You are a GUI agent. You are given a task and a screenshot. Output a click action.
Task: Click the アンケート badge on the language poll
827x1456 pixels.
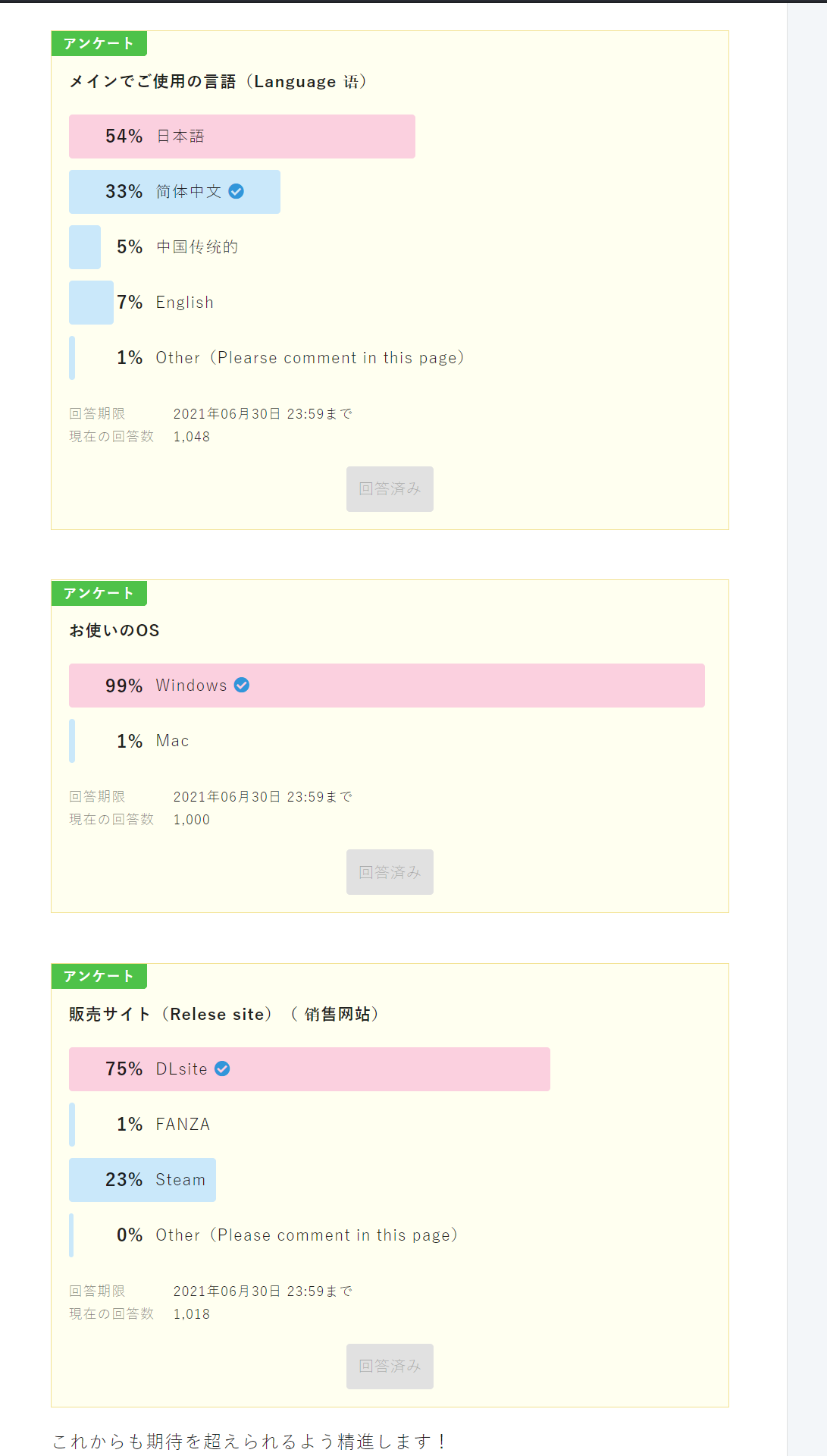pyautogui.click(x=99, y=43)
